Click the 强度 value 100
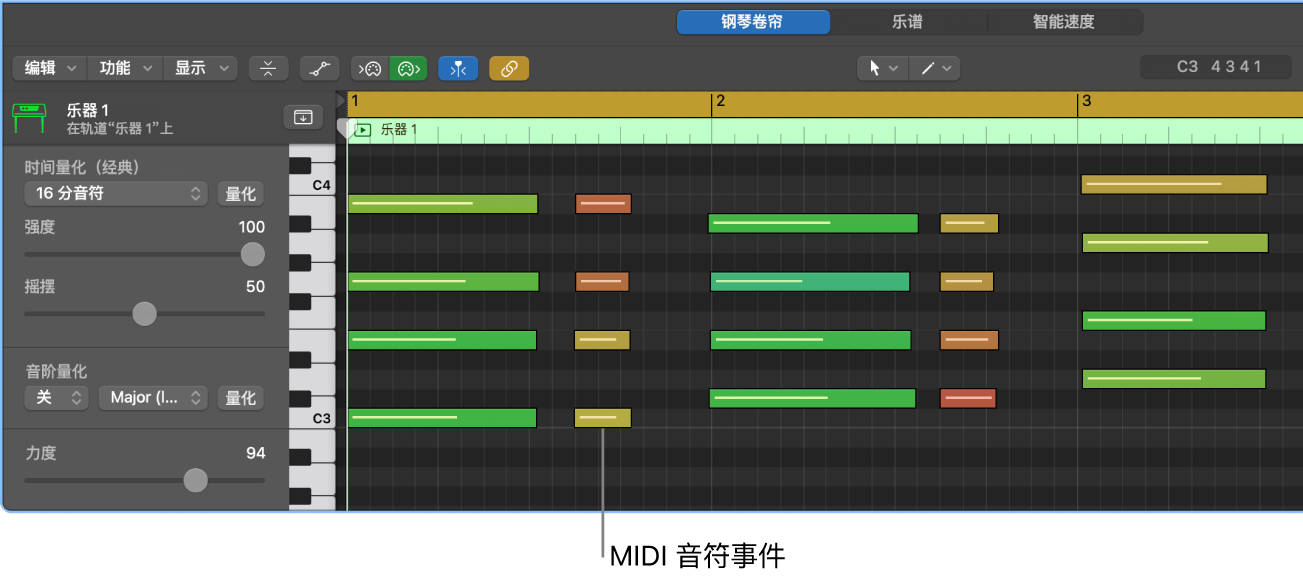 pos(252,227)
